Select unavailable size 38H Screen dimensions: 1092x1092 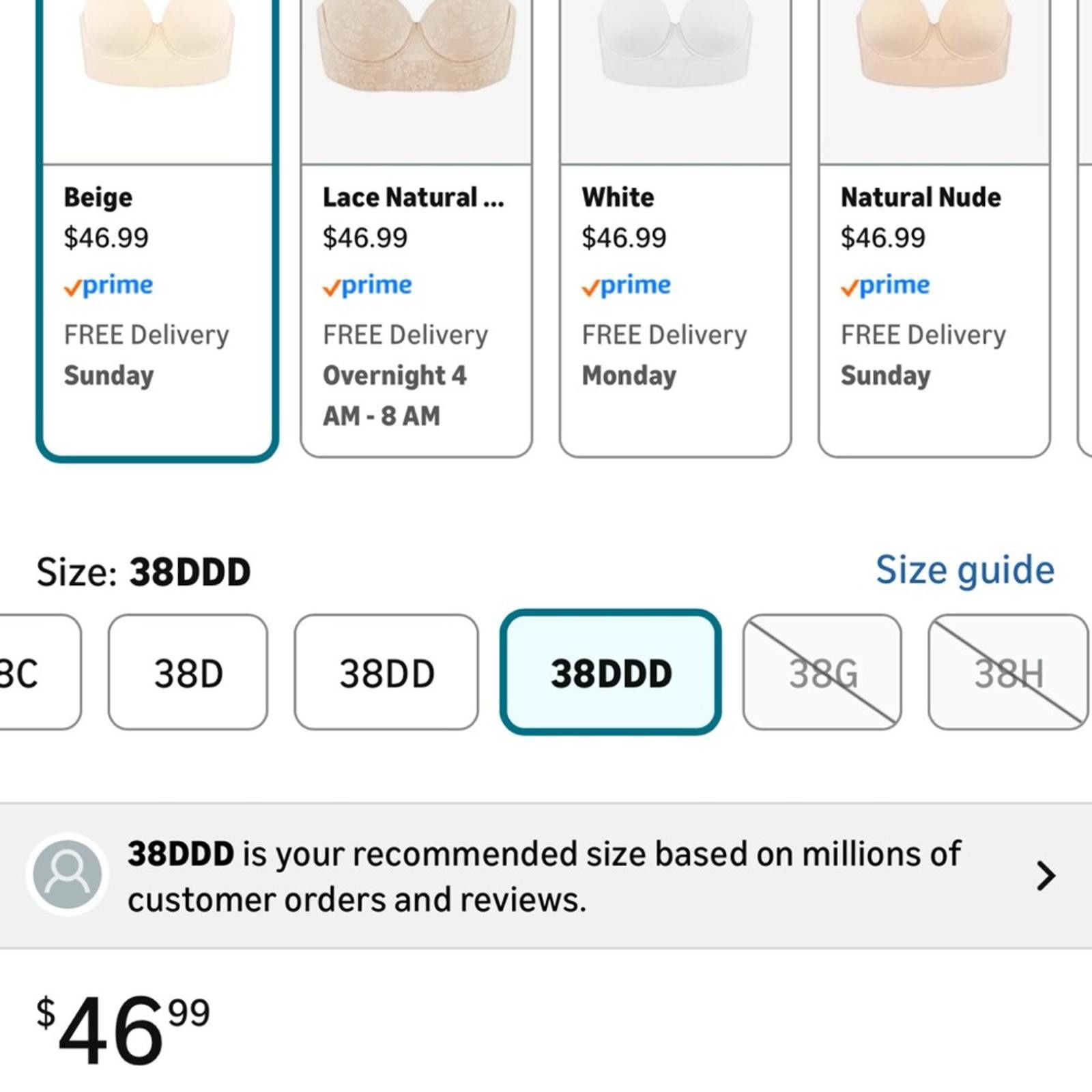[x=1008, y=672]
